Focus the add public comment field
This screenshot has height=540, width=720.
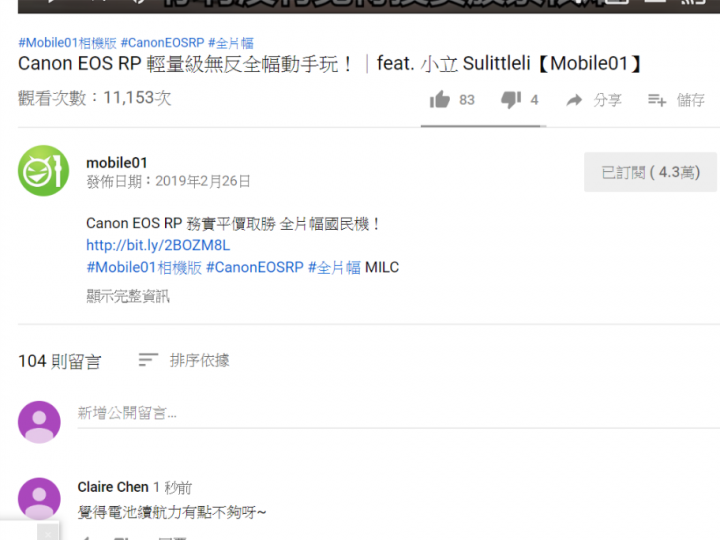(399, 414)
